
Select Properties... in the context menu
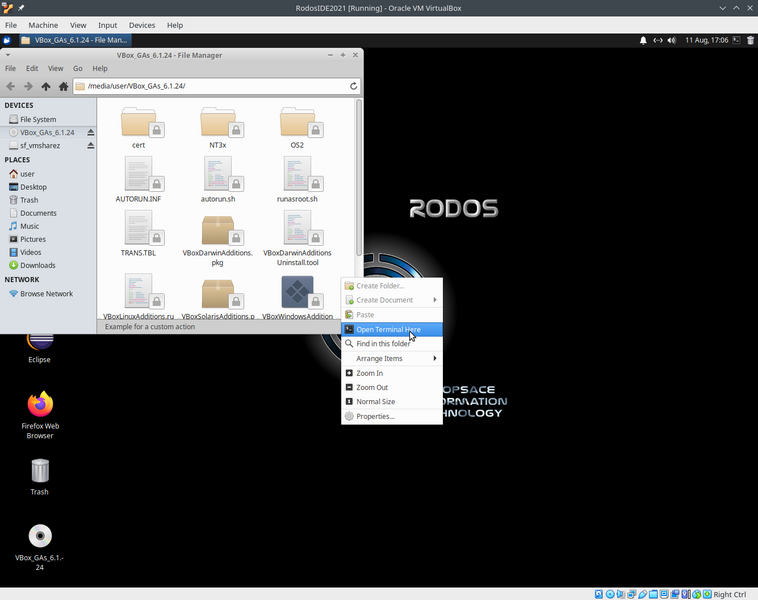click(375, 416)
